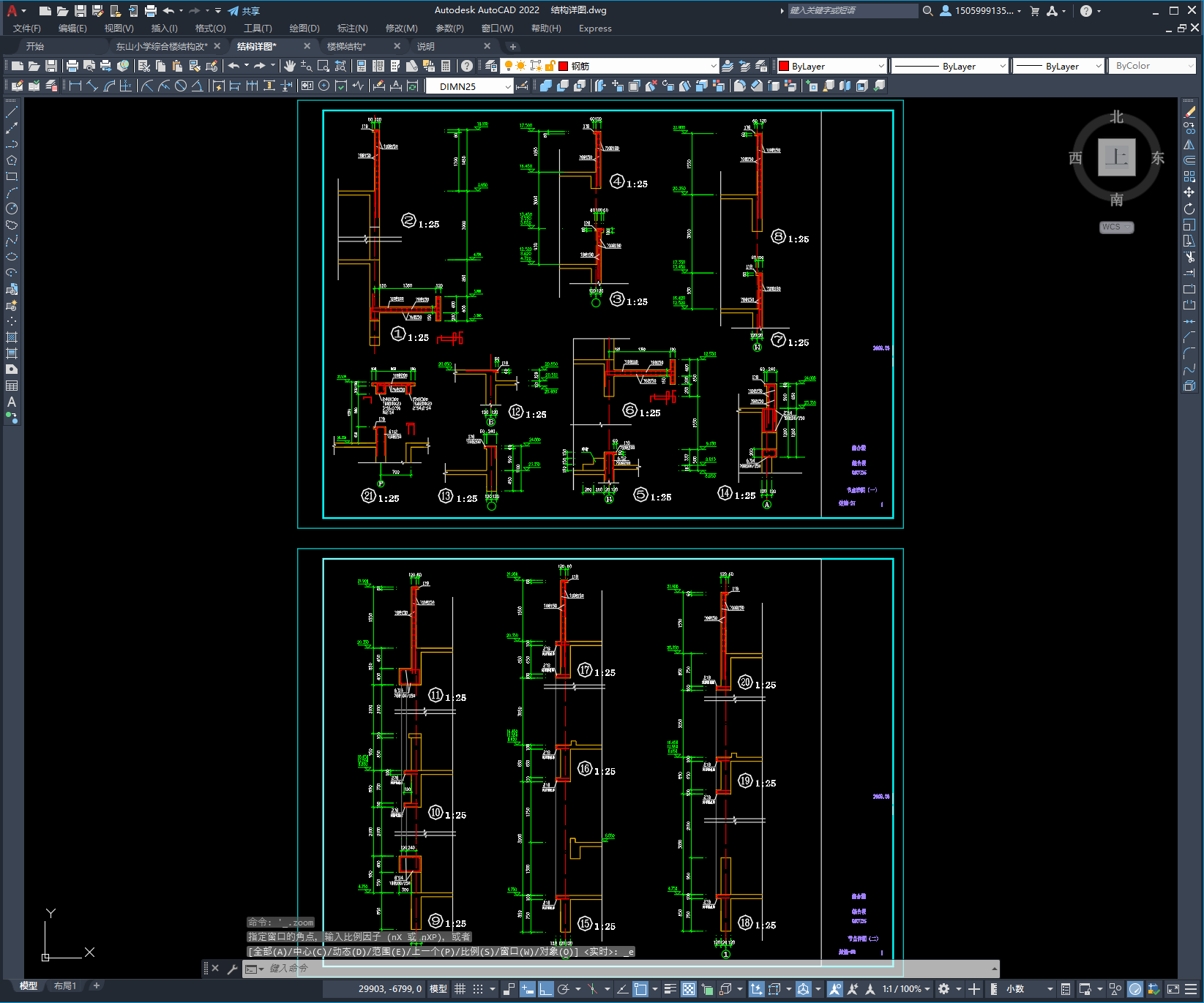Open the 文件(F) menu
1204x1003 pixels.
point(27,29)
